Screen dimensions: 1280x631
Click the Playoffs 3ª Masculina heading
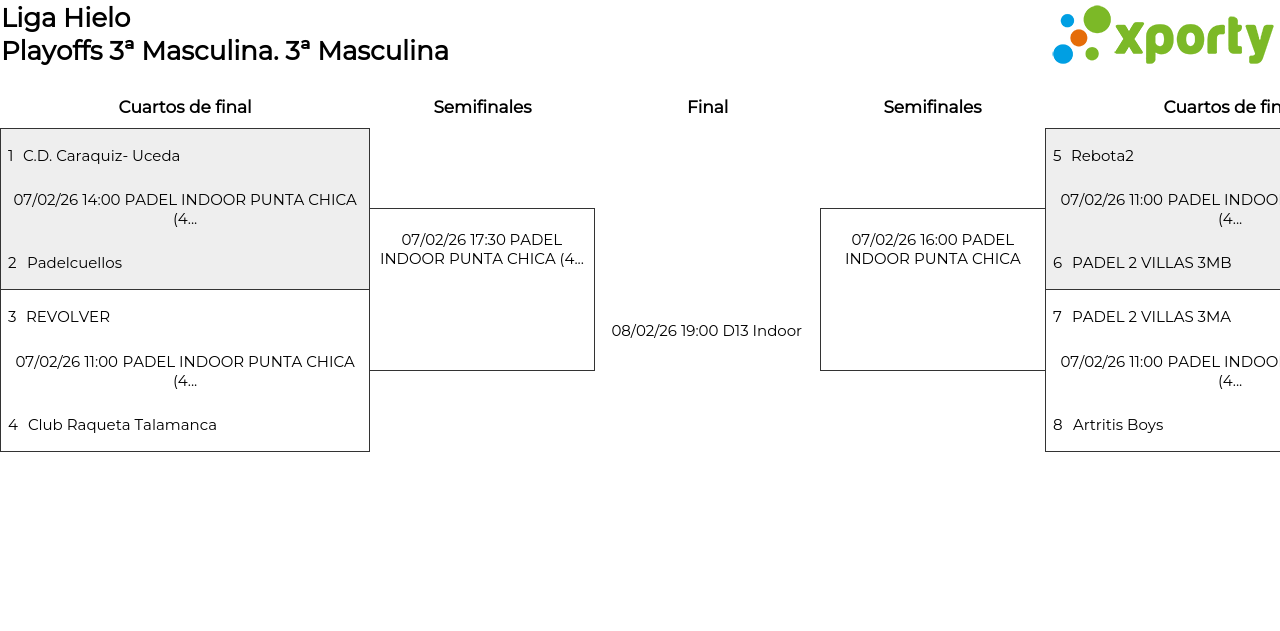pos(225,51)
